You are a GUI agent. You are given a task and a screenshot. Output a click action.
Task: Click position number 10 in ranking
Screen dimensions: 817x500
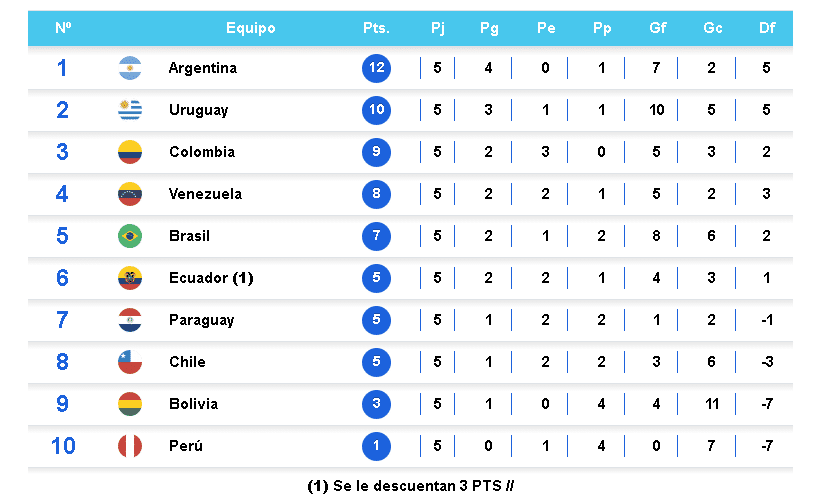pos(63,446)
